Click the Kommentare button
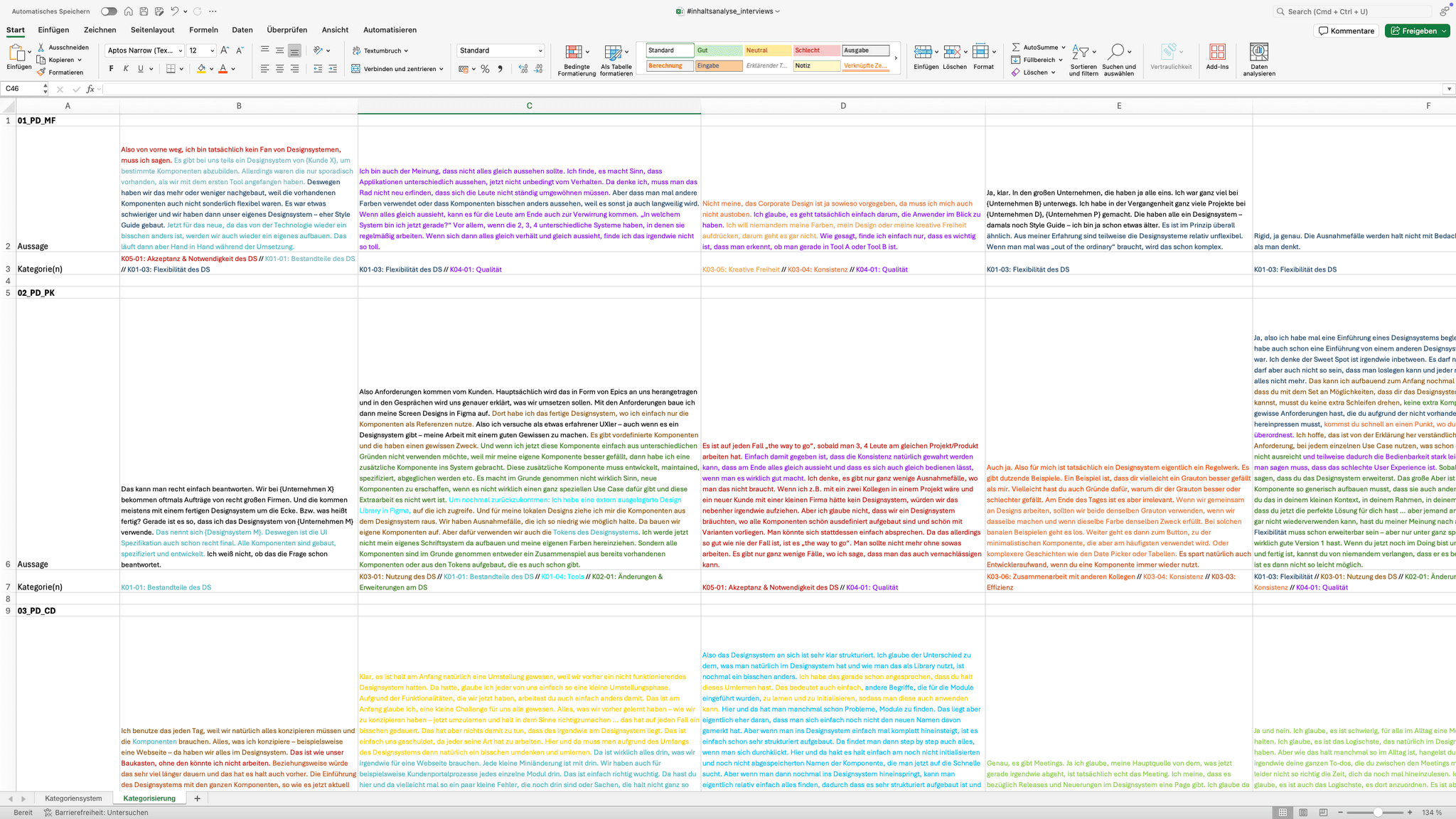 point(1347,31)
